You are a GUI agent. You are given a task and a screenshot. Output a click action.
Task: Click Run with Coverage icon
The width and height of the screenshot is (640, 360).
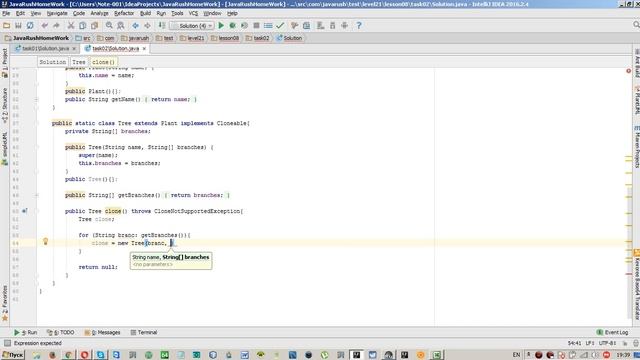(x=244, y=25)
